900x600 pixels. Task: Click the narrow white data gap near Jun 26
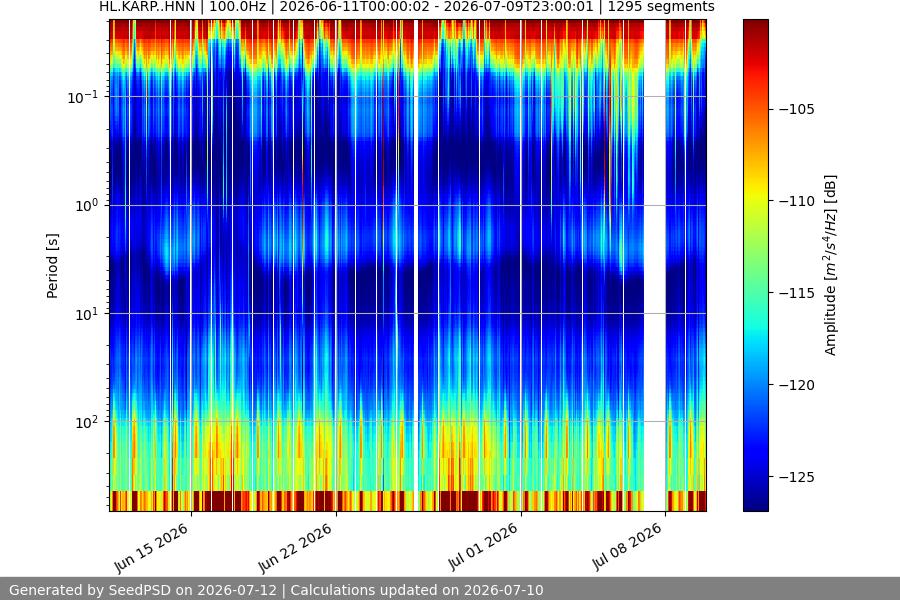(x=416, y=265)
